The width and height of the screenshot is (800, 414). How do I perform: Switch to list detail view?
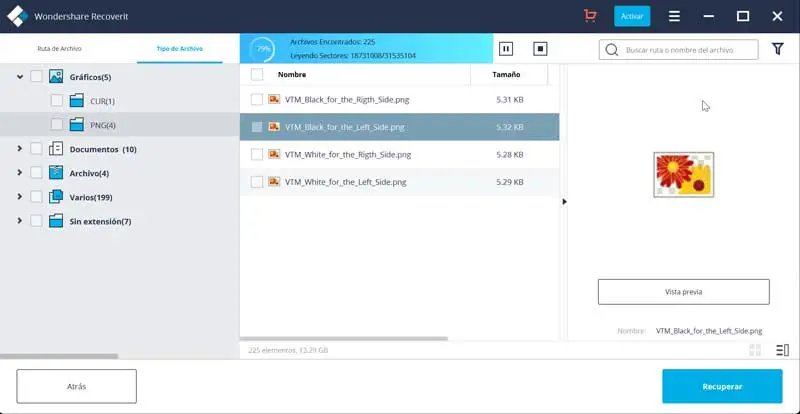[x=782, y=350]
